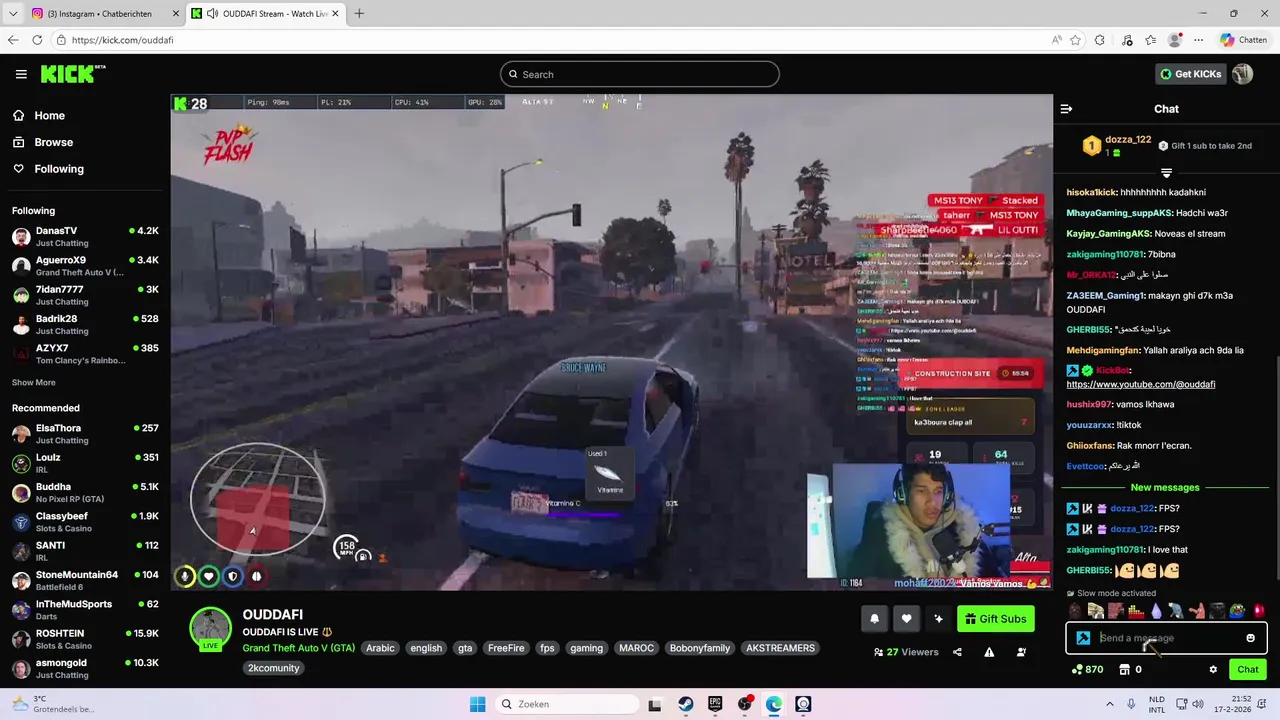Open chat settings gear
The image size is (1280, 720).
tap(1213, 670)
